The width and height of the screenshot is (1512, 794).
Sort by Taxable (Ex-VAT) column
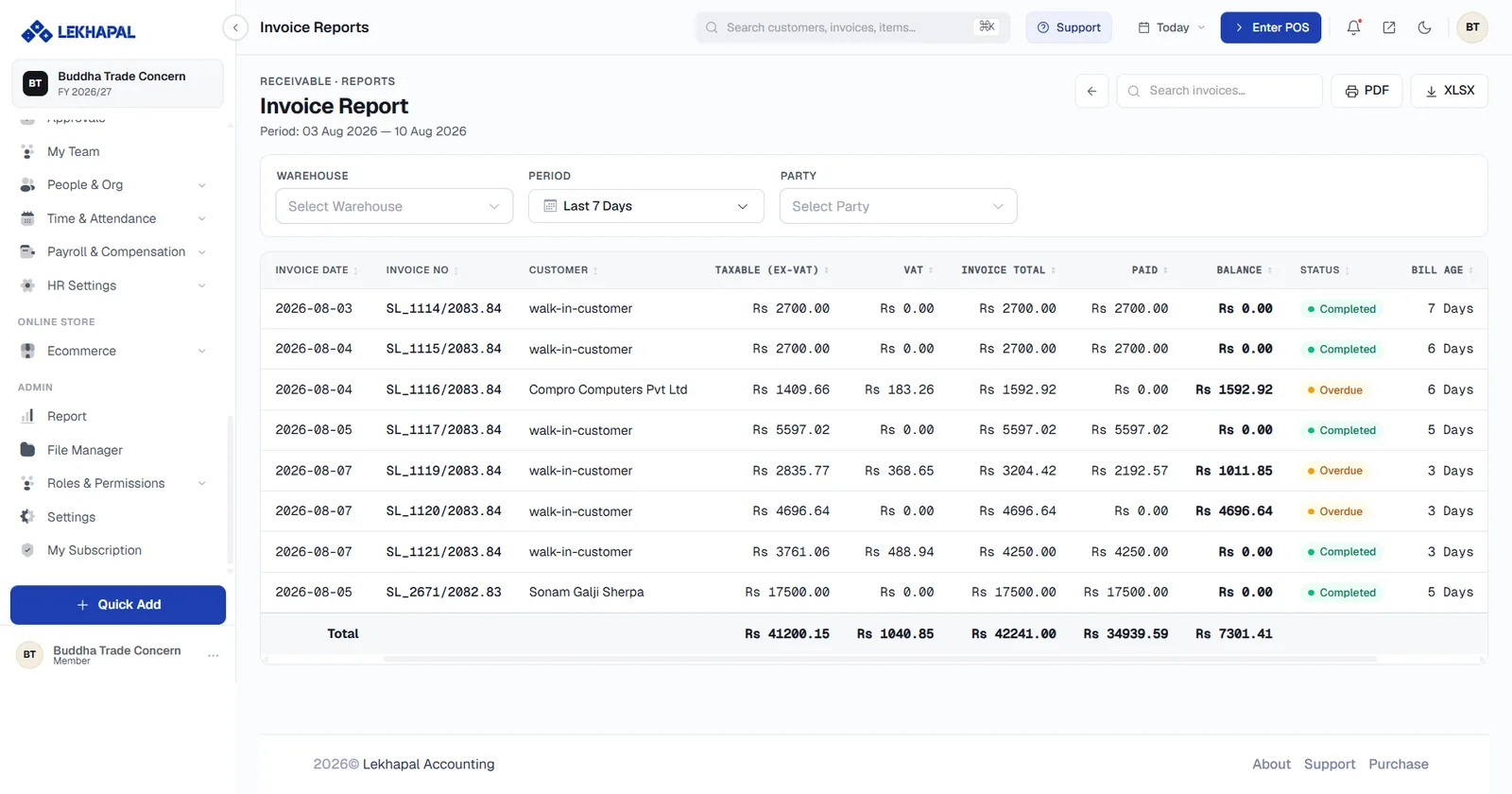[x=771, y=270]
